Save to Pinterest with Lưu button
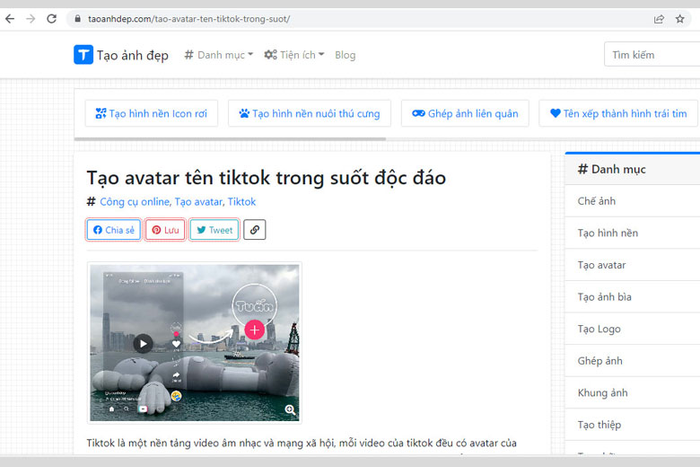 coord(165,229)
